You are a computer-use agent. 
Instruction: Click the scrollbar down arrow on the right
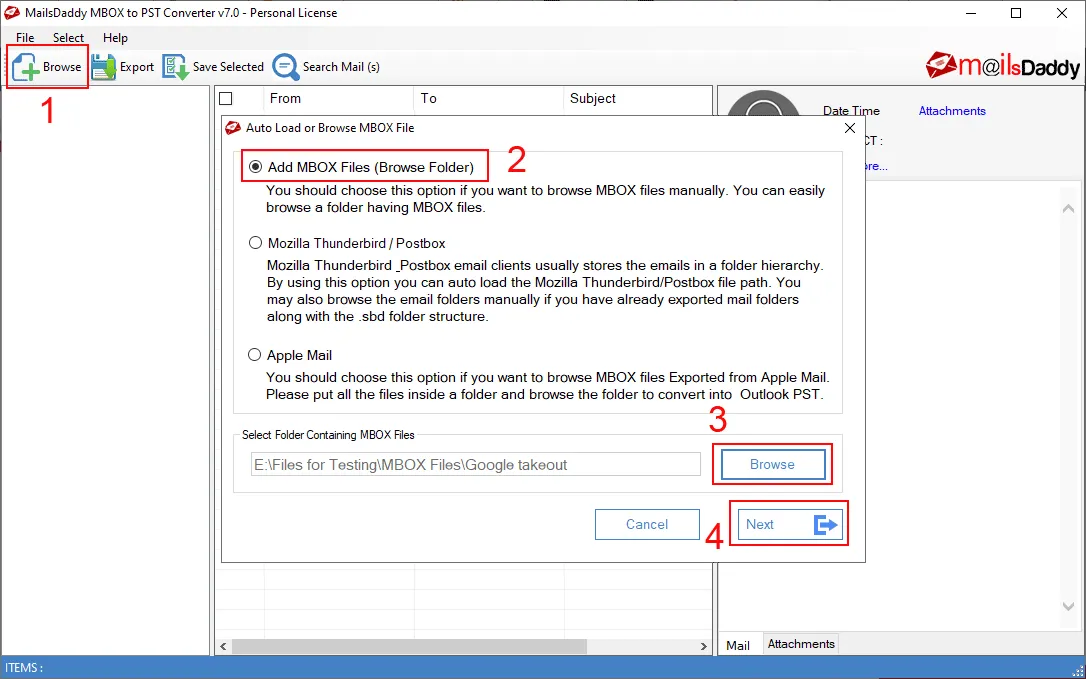[1068, 605]
